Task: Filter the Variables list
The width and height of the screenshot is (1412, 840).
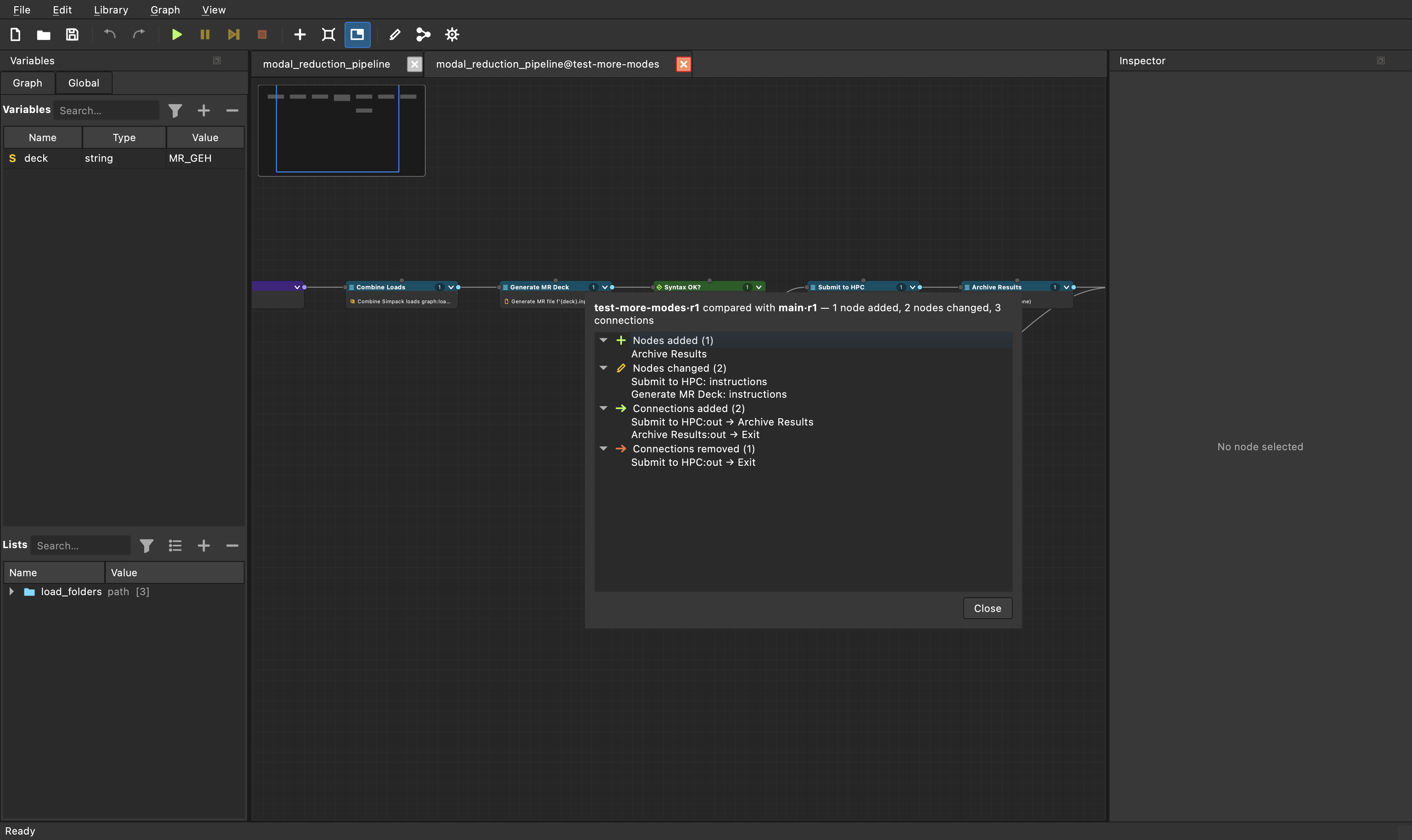Action: [175, 110]
